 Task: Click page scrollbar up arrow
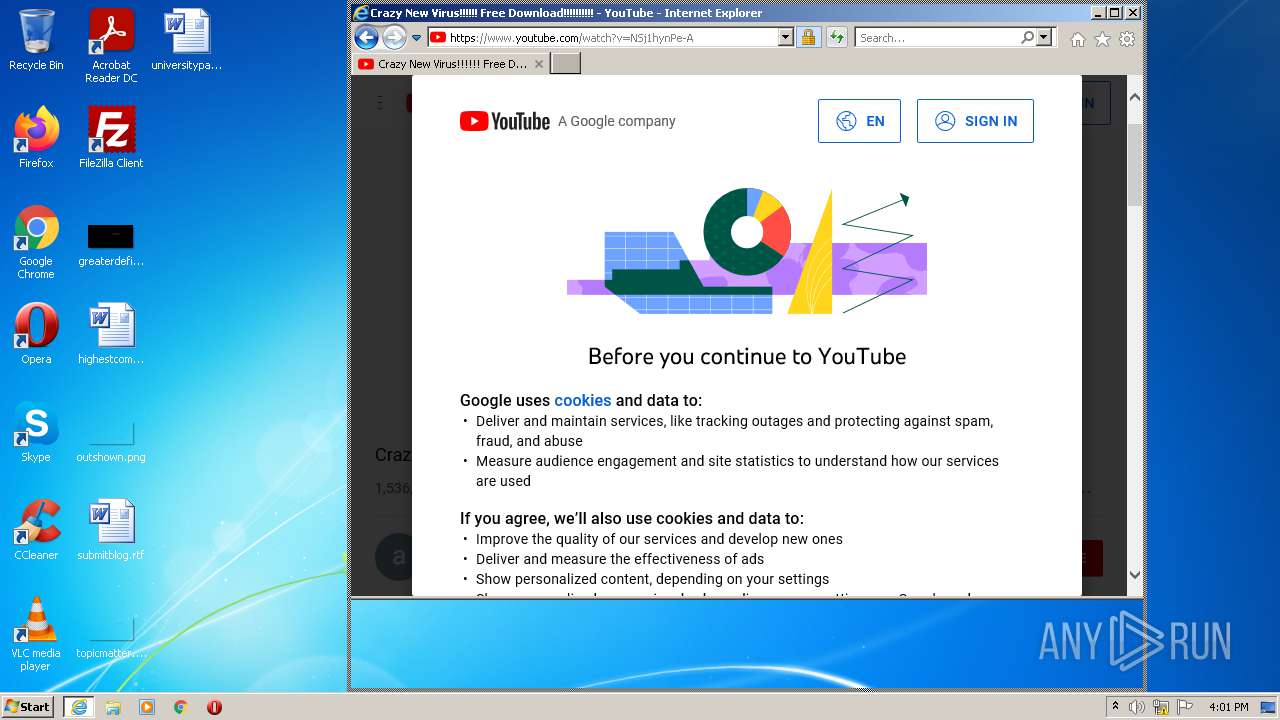click(1135, 98)
